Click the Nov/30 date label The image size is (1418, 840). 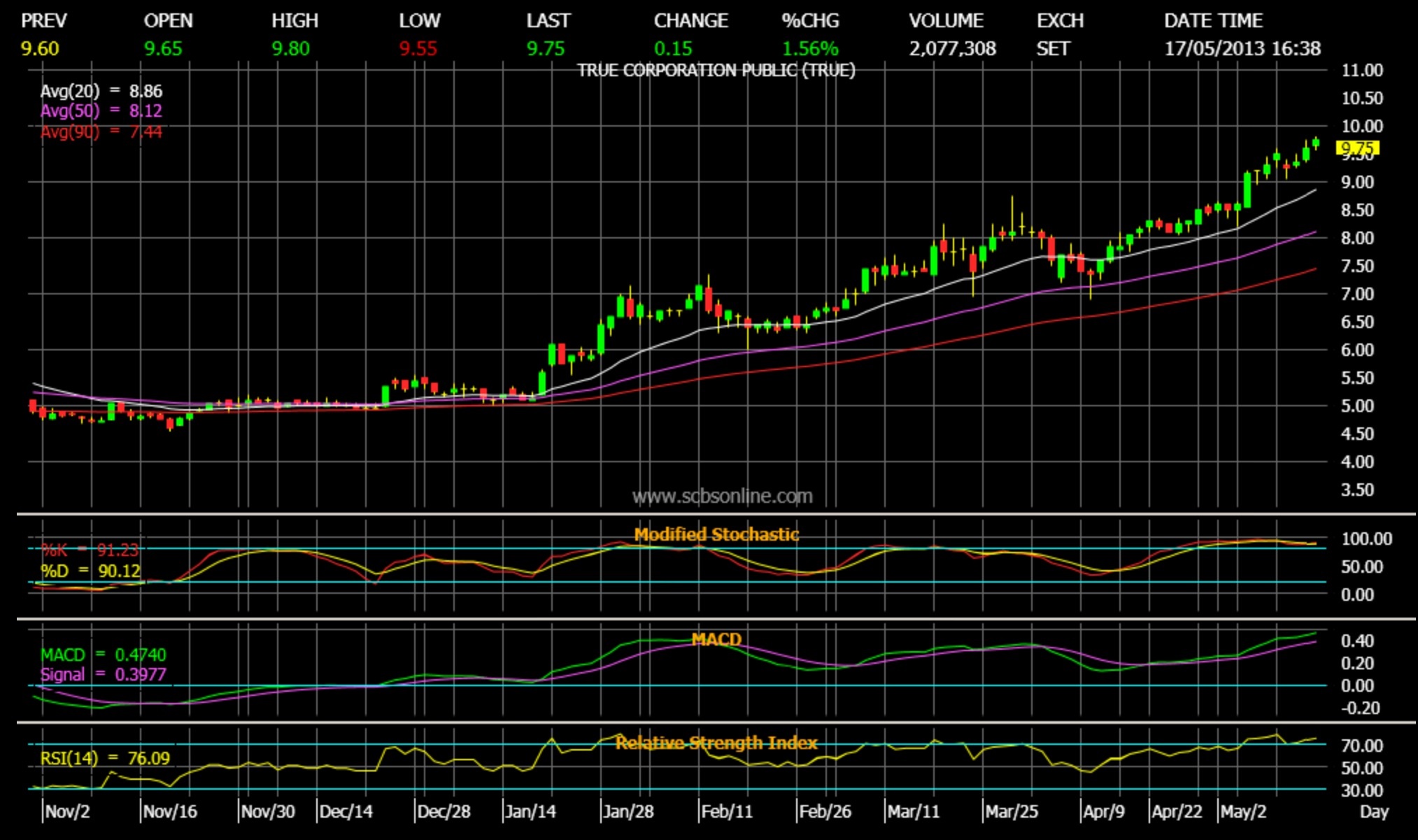[x=268, y=812]
